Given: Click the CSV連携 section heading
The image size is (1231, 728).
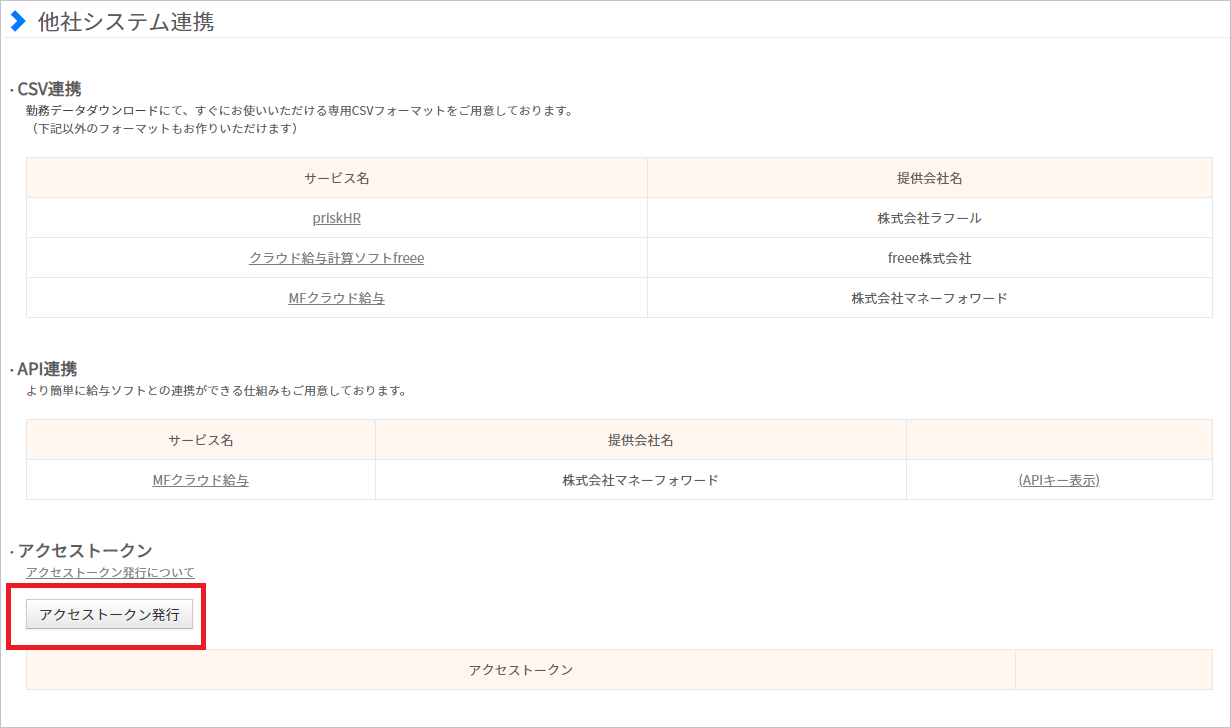Looking at the screenshot, I should point(50,89).
